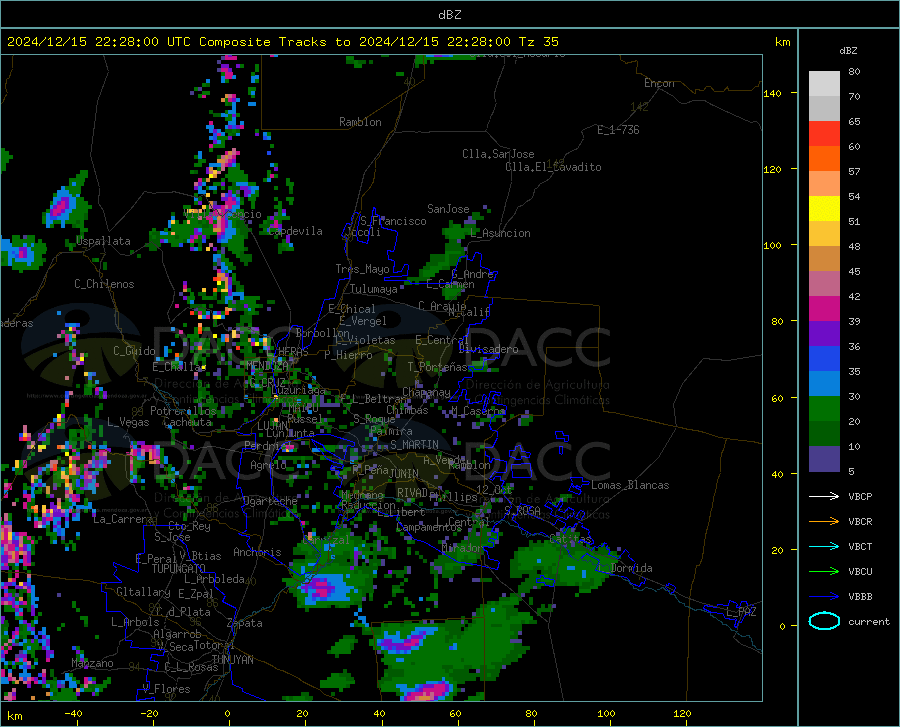This screenshot has height=727, width=900.
Task: Click the Manzano label
Action: point(92,663)
